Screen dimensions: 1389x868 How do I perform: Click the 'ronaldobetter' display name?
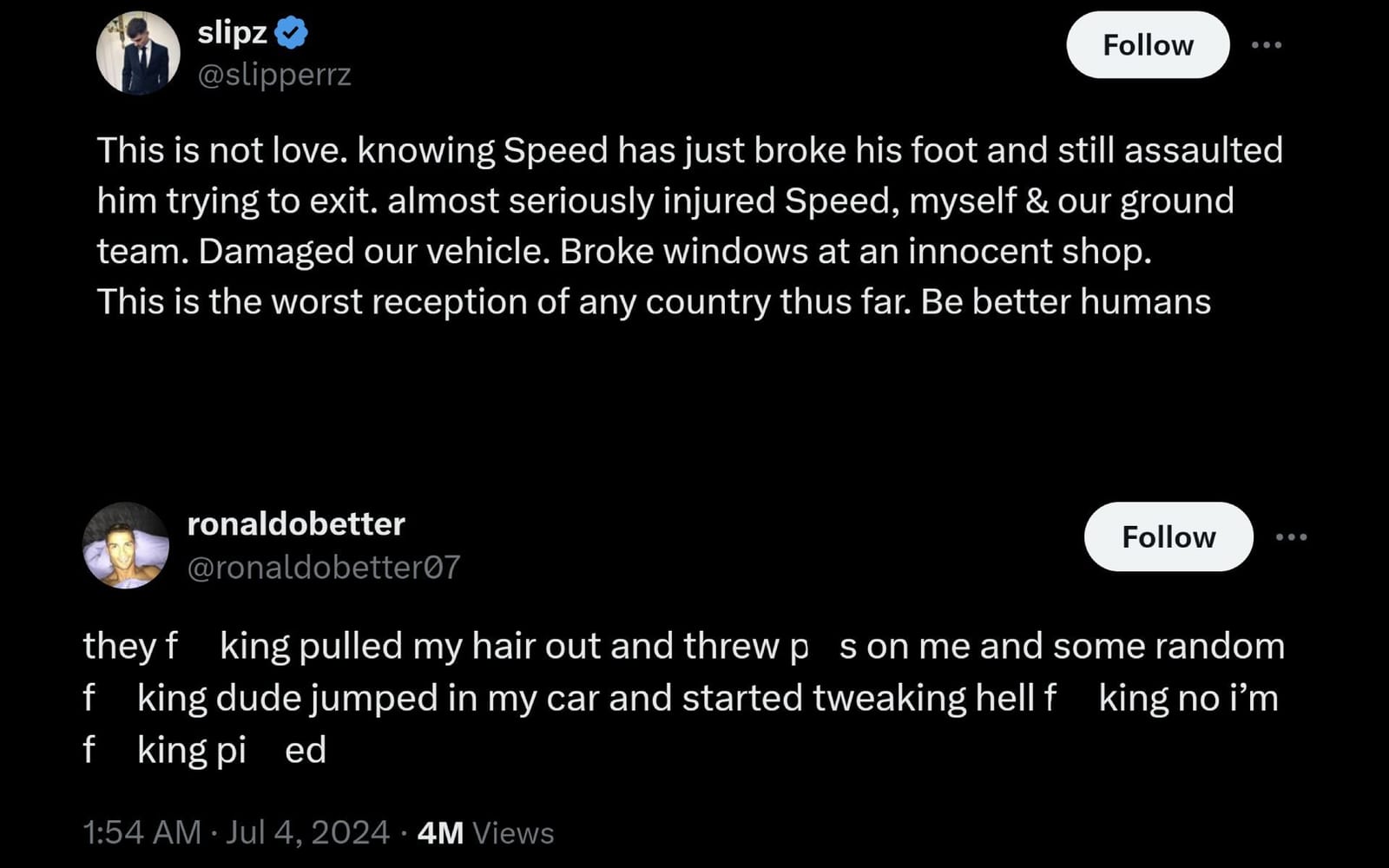(x=296, y=523)
